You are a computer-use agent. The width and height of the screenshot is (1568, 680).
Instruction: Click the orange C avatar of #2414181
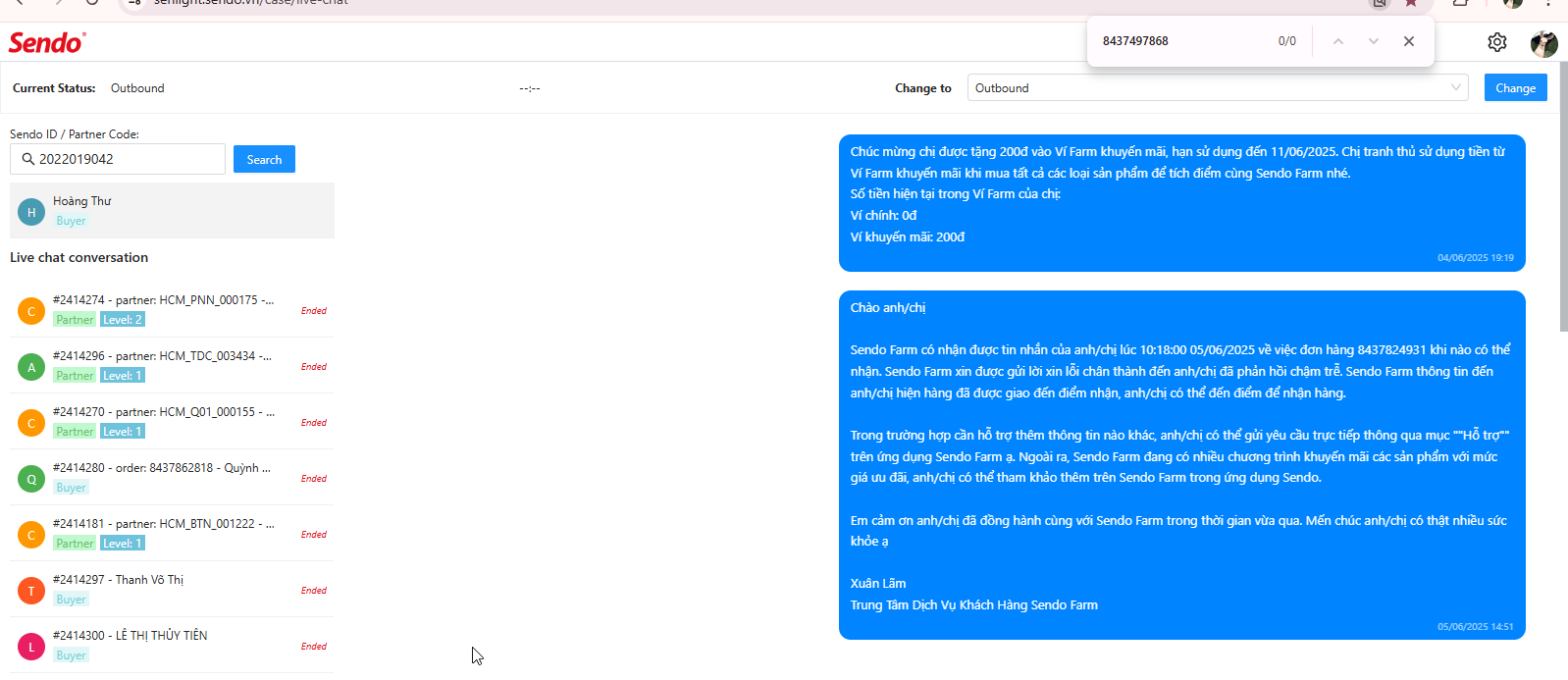31,535
